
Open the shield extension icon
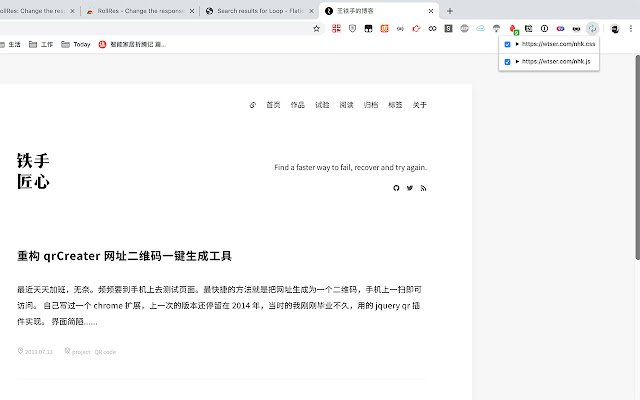tap(353, 28)
